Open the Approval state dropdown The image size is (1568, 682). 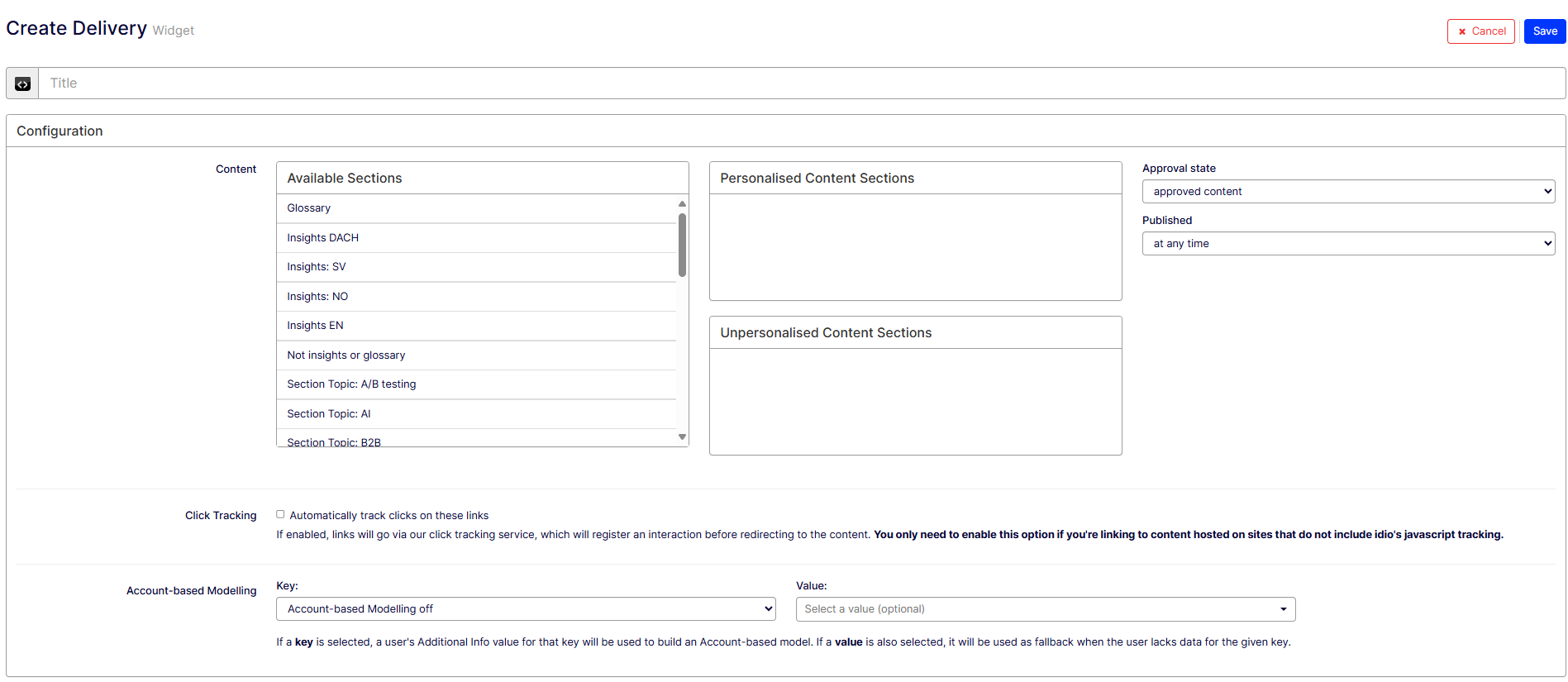1348,192
